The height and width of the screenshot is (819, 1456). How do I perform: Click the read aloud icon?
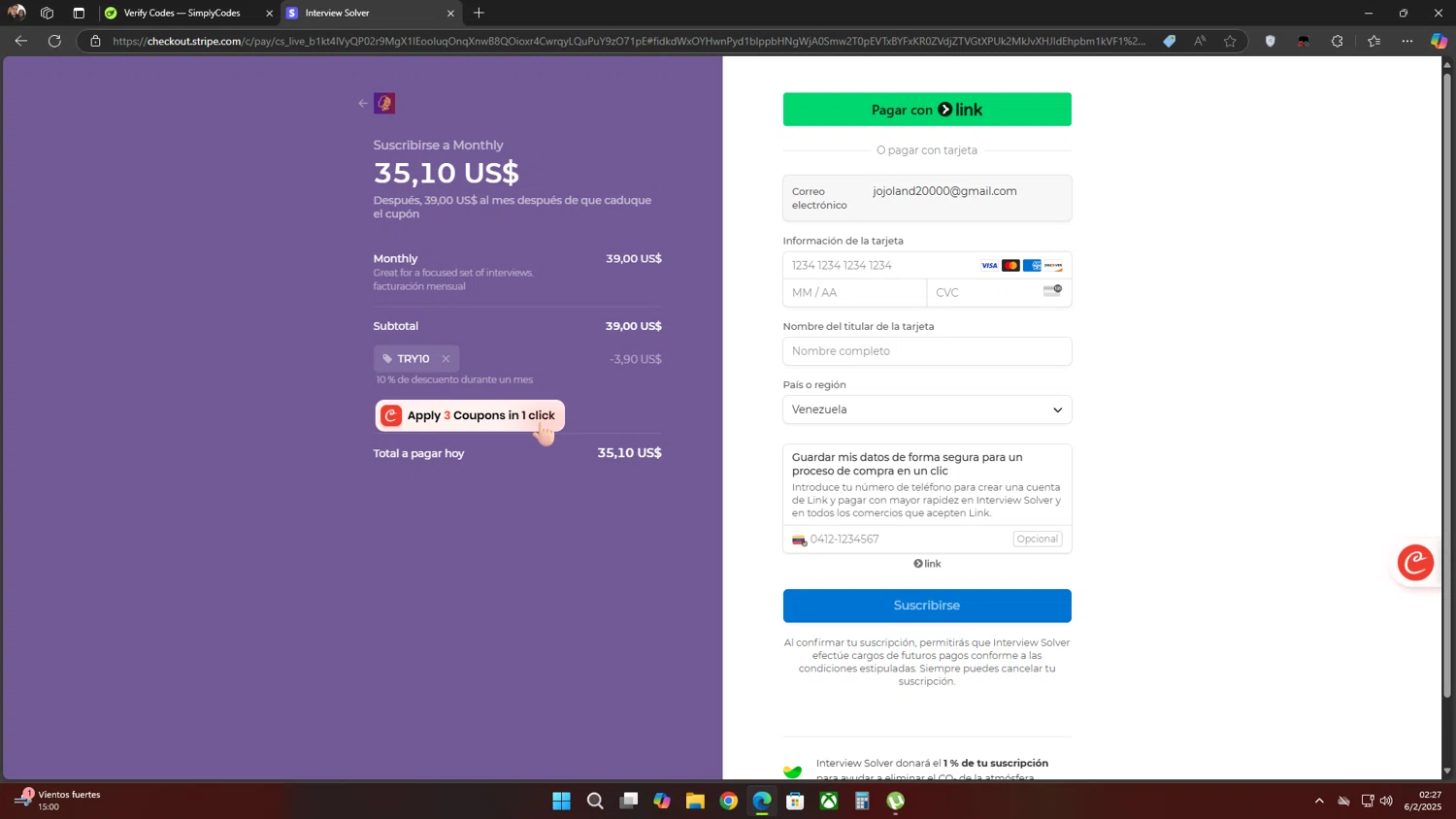[x=1201, y=41]
